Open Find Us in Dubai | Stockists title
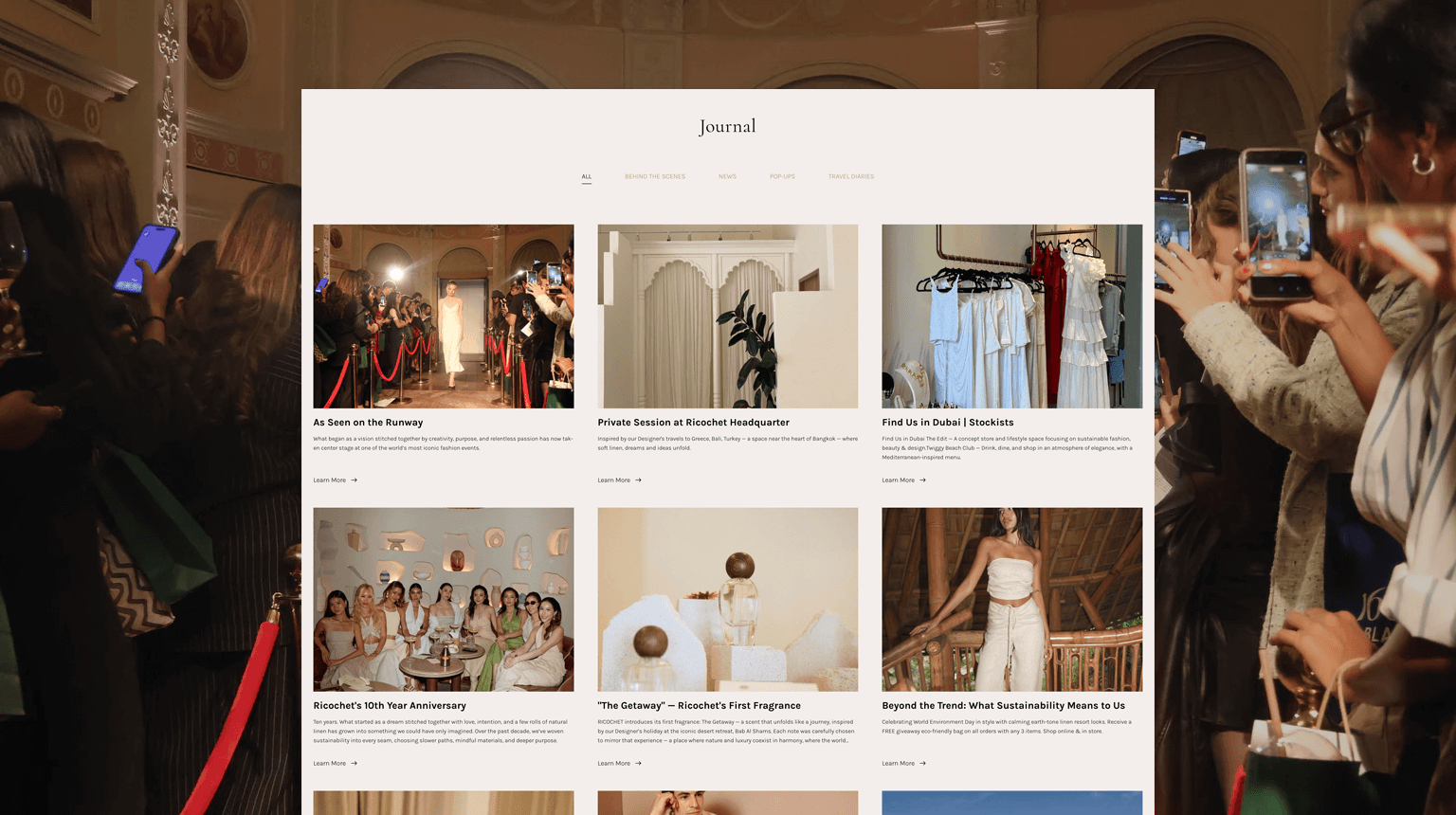 [948, 423]
